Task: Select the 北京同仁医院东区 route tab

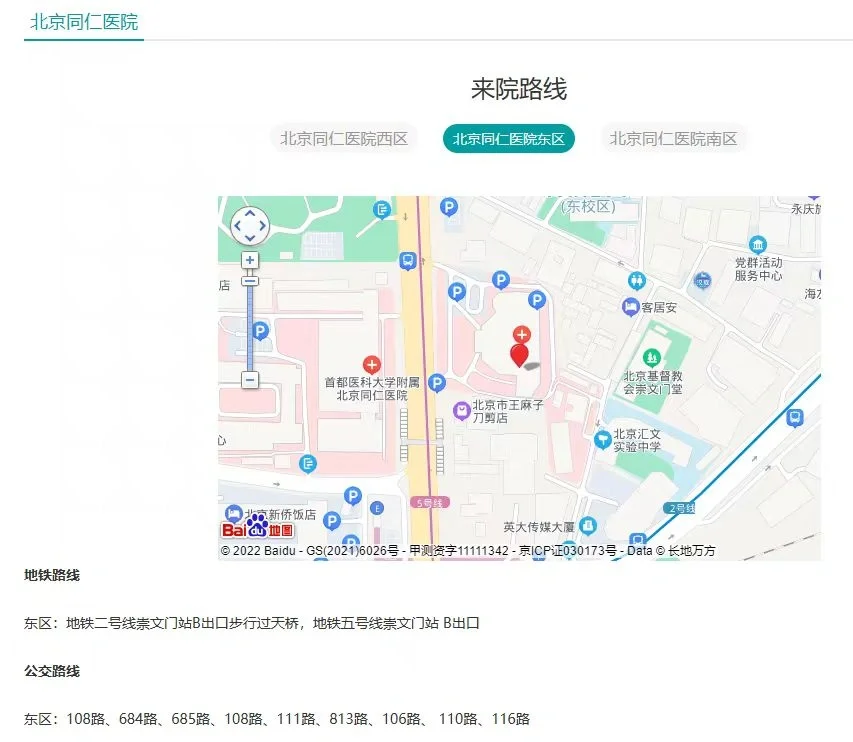Action: [x=509, y=139]
